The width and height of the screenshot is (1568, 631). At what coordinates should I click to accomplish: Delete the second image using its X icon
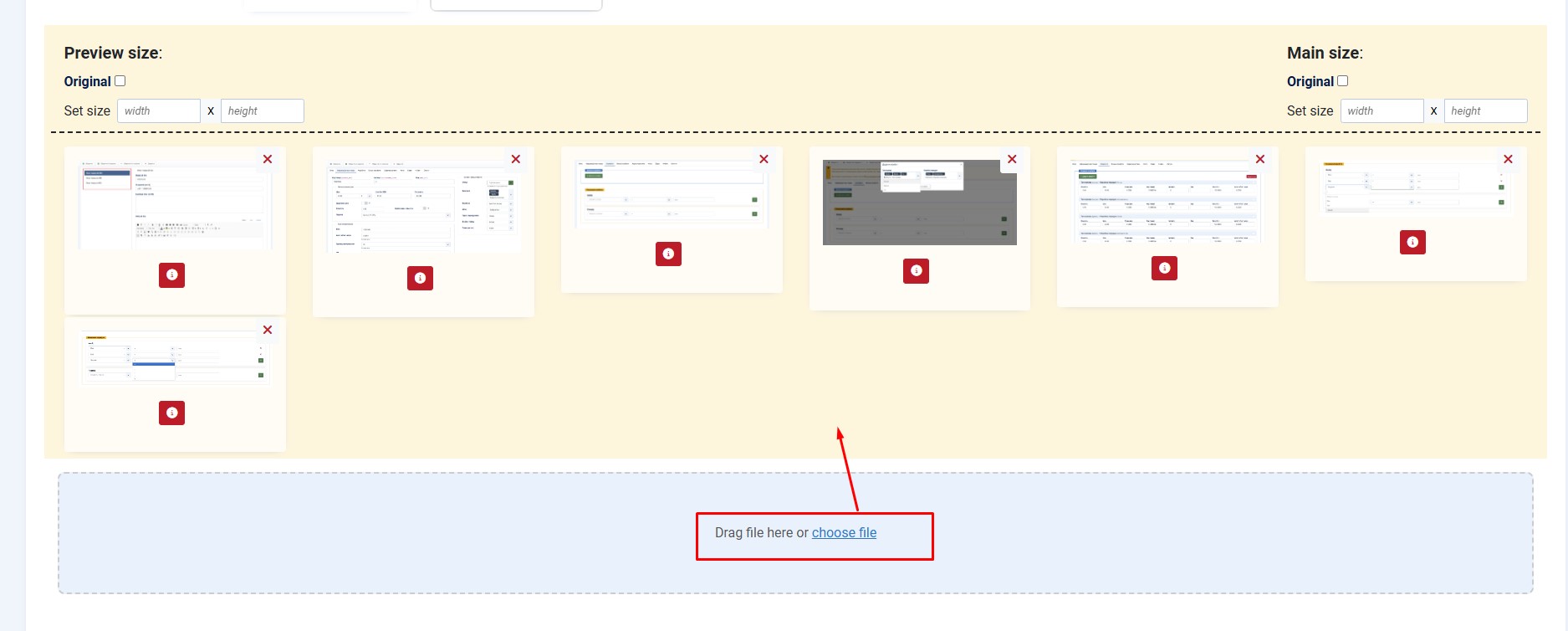[x=516, y=159]
